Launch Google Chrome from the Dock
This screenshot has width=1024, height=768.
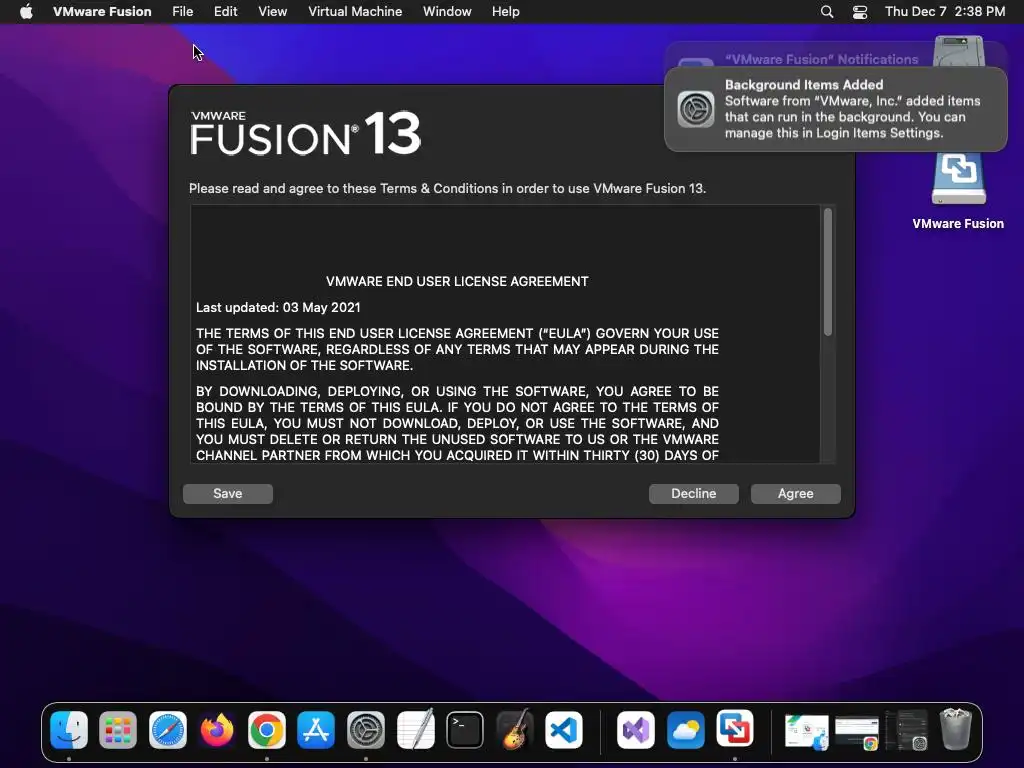(x=266, y=729)
